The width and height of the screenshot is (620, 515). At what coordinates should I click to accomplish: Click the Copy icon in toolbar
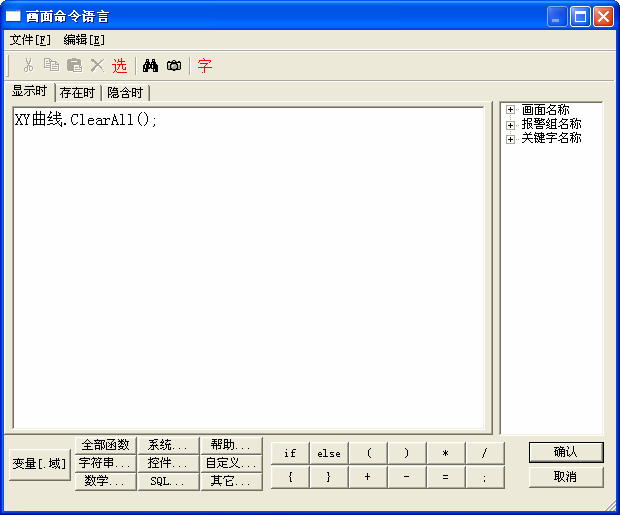point(51,66)
